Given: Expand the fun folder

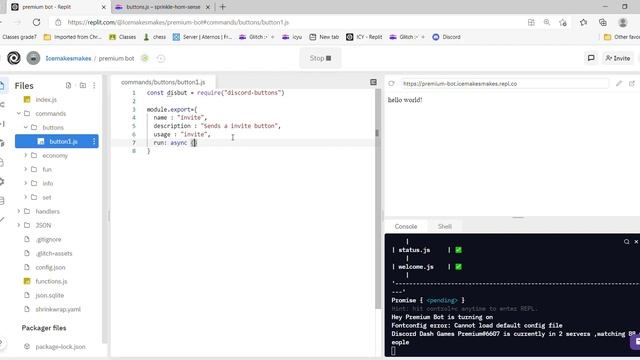Looking at the screenshot, I should [x=26, y=169].
